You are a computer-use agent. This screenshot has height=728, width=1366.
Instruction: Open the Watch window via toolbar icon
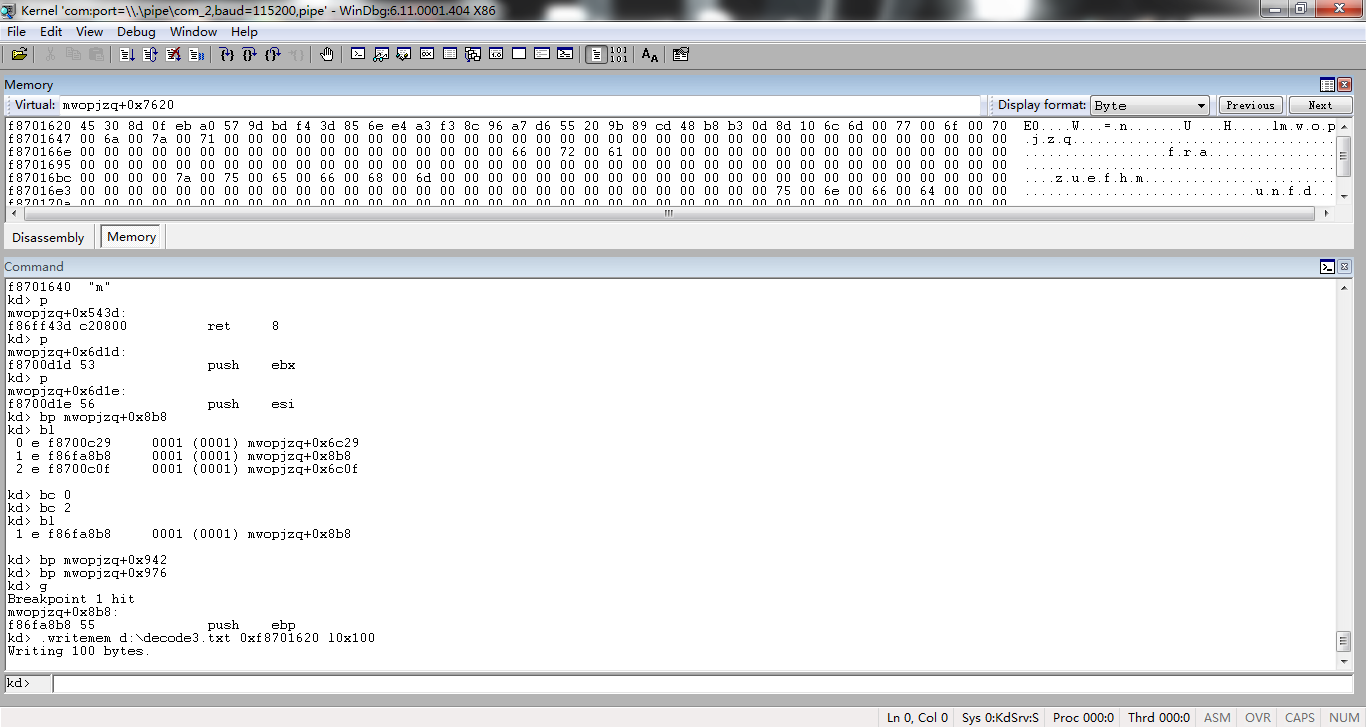click(381, 54)
